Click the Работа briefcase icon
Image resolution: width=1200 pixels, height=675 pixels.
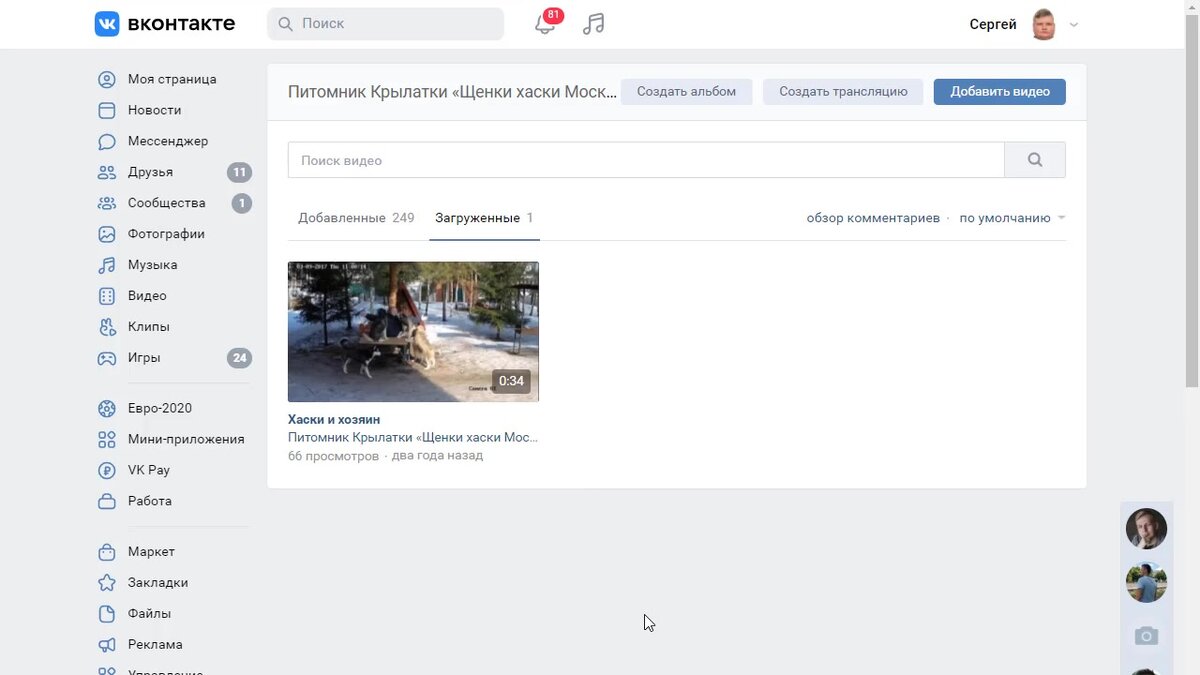point(107,501)
